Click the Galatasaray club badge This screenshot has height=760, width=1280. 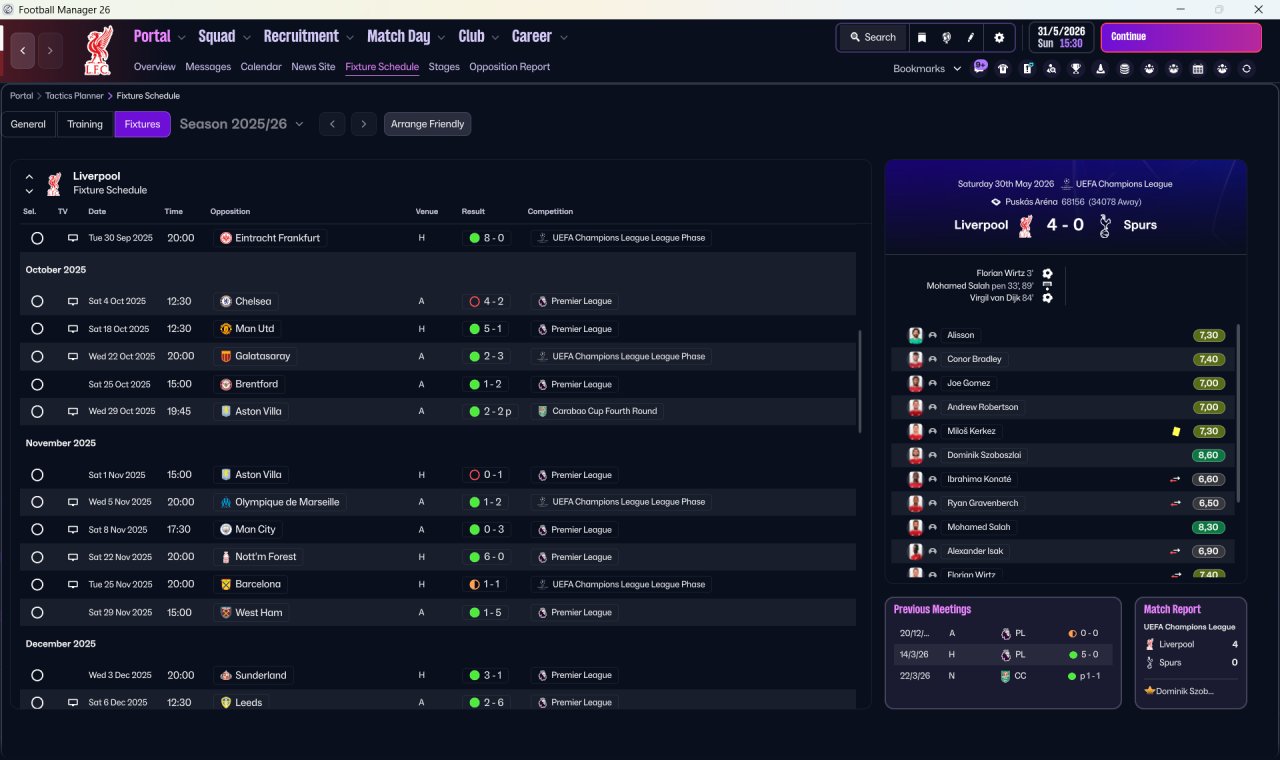(226, 356)
